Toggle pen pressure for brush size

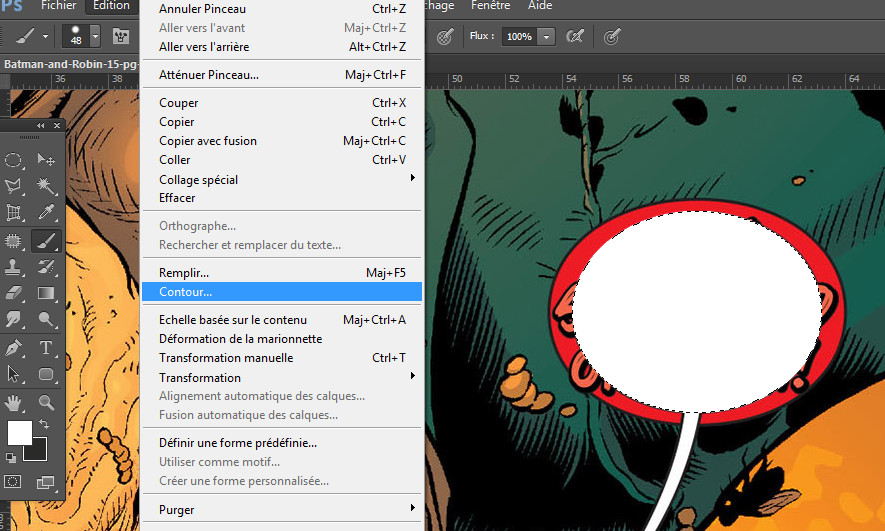[x=612, y=37]
